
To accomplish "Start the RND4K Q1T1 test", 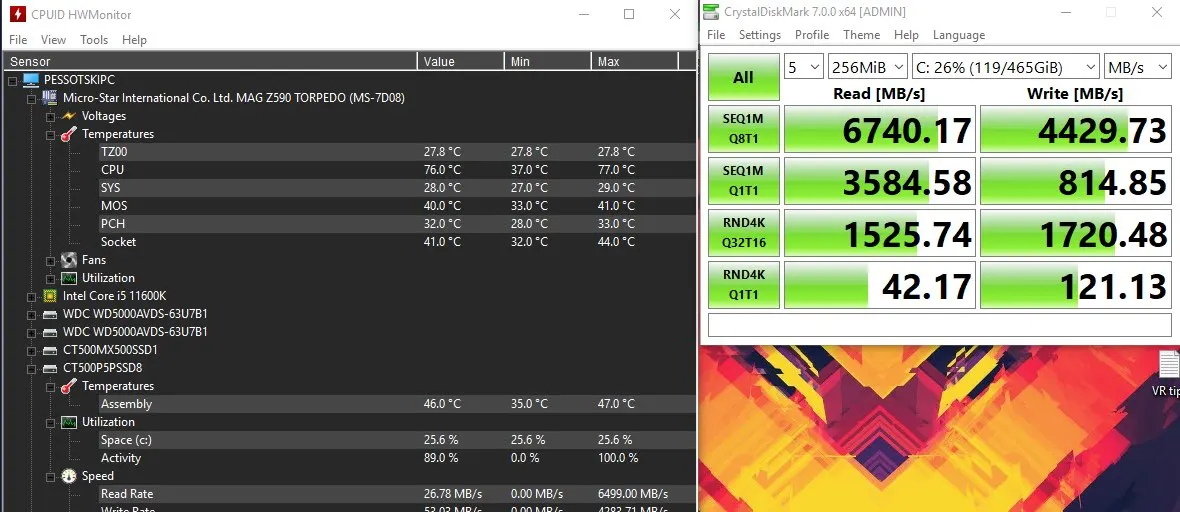I will (x=744, y=285).
